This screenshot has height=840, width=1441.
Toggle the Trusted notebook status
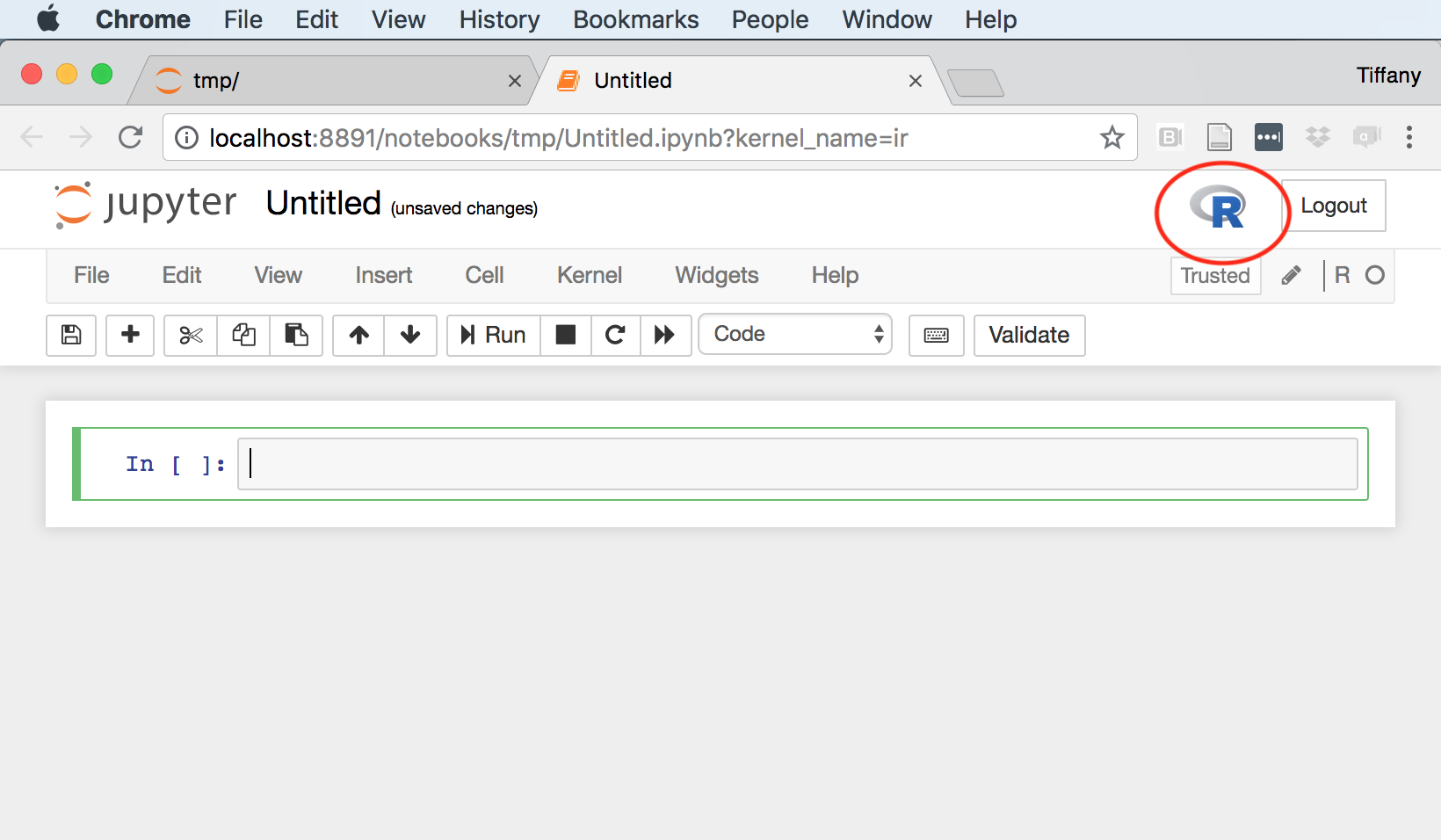coord(1215,275)
